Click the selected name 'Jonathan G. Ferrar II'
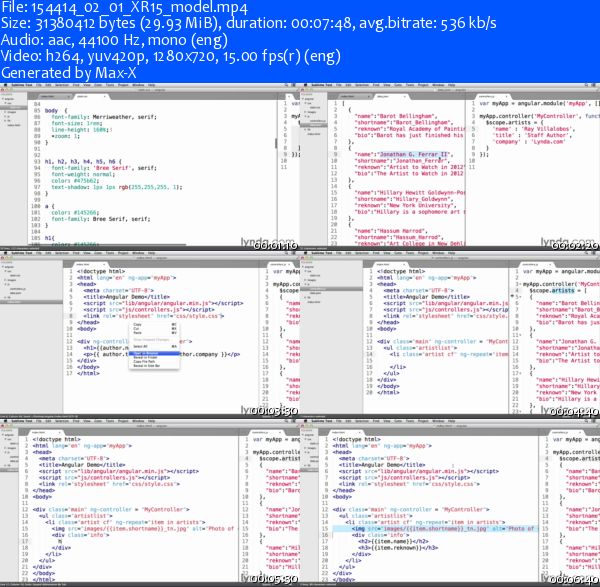 (413, 155)
